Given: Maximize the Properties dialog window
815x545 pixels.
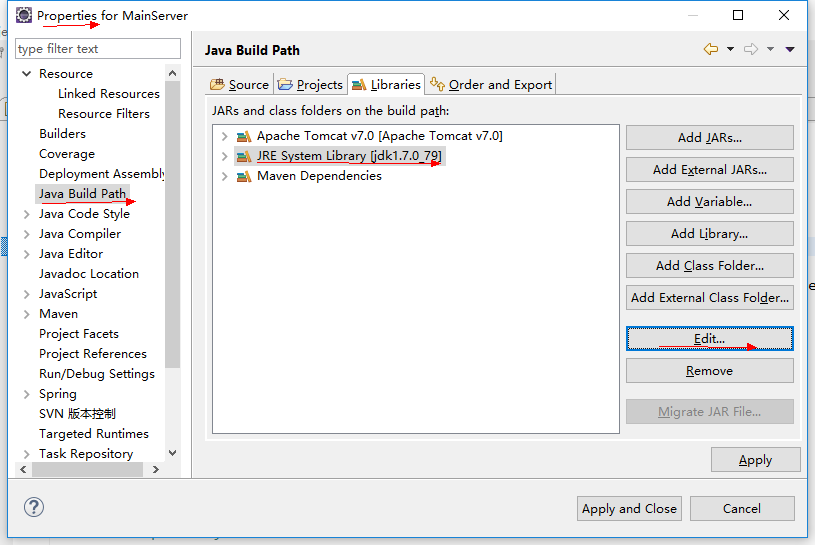Looking at the screenshot, I should pos(738,16).
